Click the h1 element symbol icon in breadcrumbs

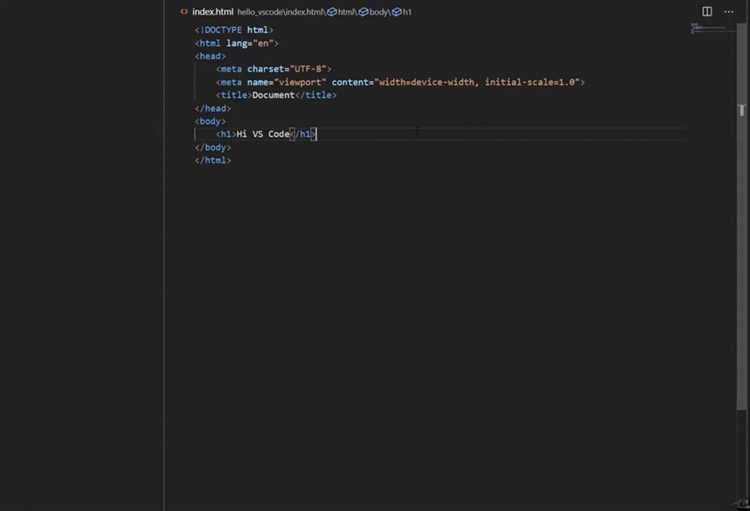397,11
